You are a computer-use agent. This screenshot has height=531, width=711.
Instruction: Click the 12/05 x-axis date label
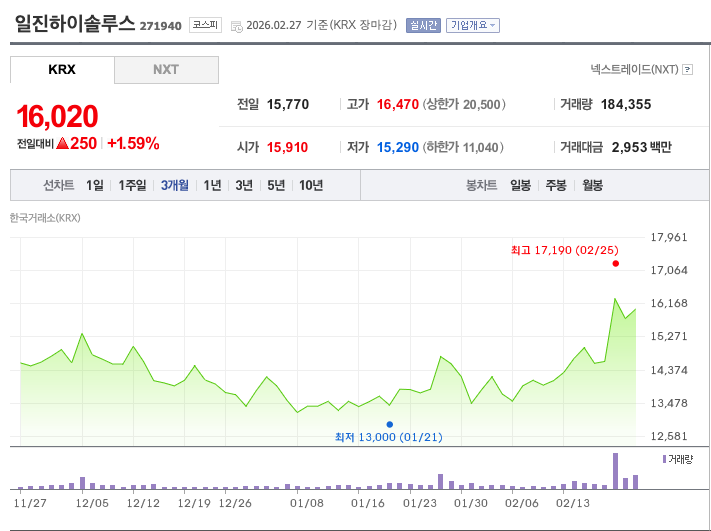click(92, 503)
